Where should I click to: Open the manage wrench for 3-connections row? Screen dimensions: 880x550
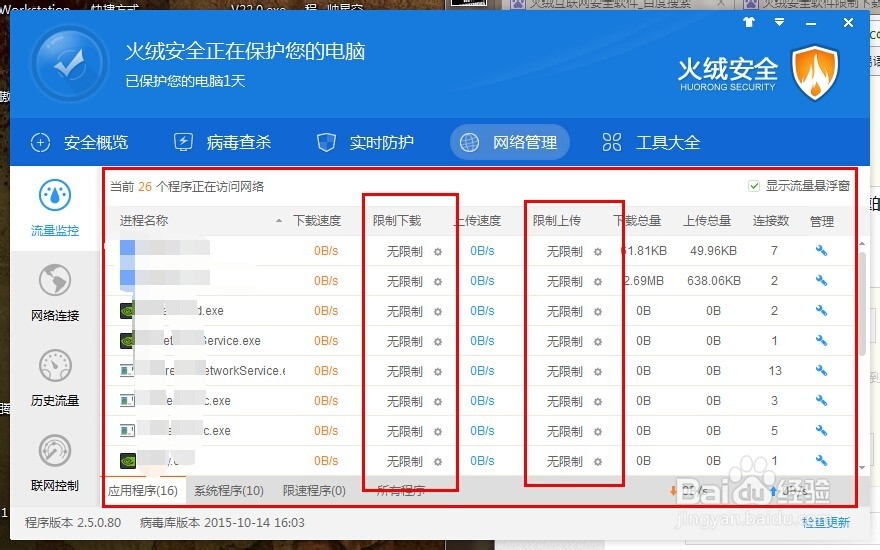[821, 401]
